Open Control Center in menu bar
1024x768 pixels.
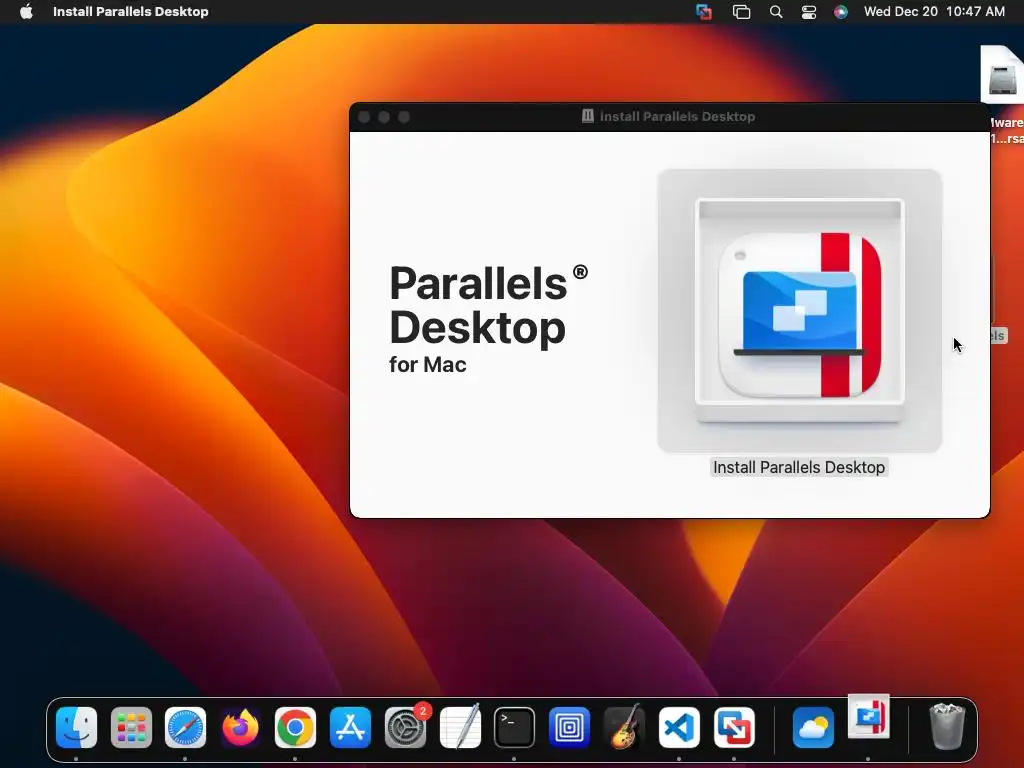coord(808,12)
